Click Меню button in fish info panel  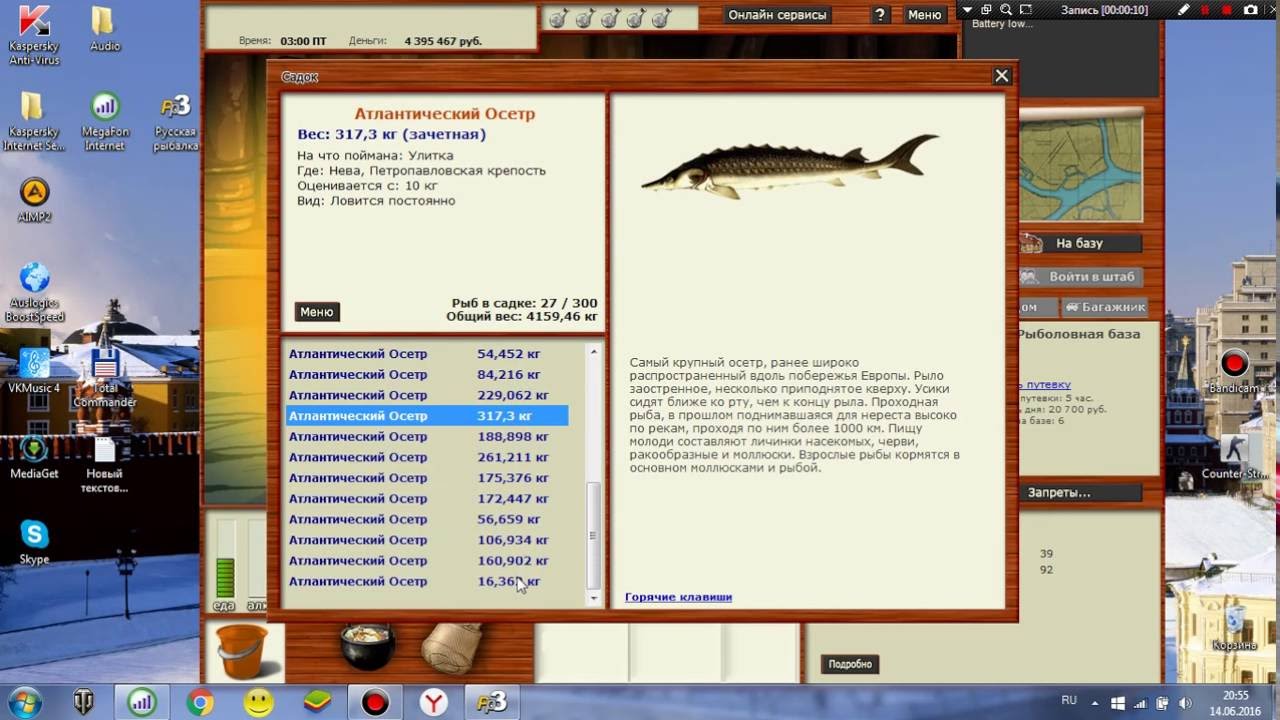tap(317, 312)
